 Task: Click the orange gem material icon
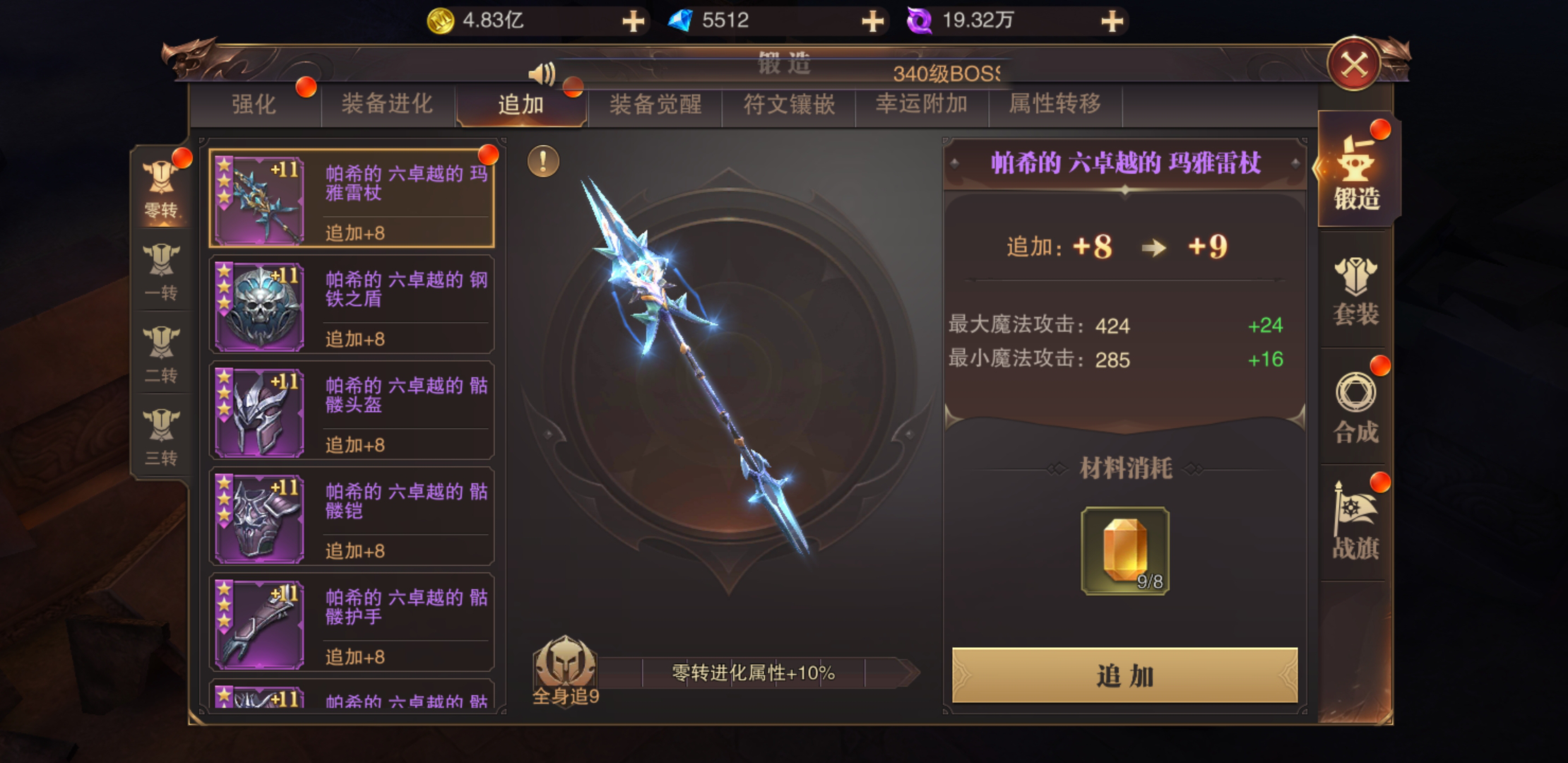tap(1125, 551)
